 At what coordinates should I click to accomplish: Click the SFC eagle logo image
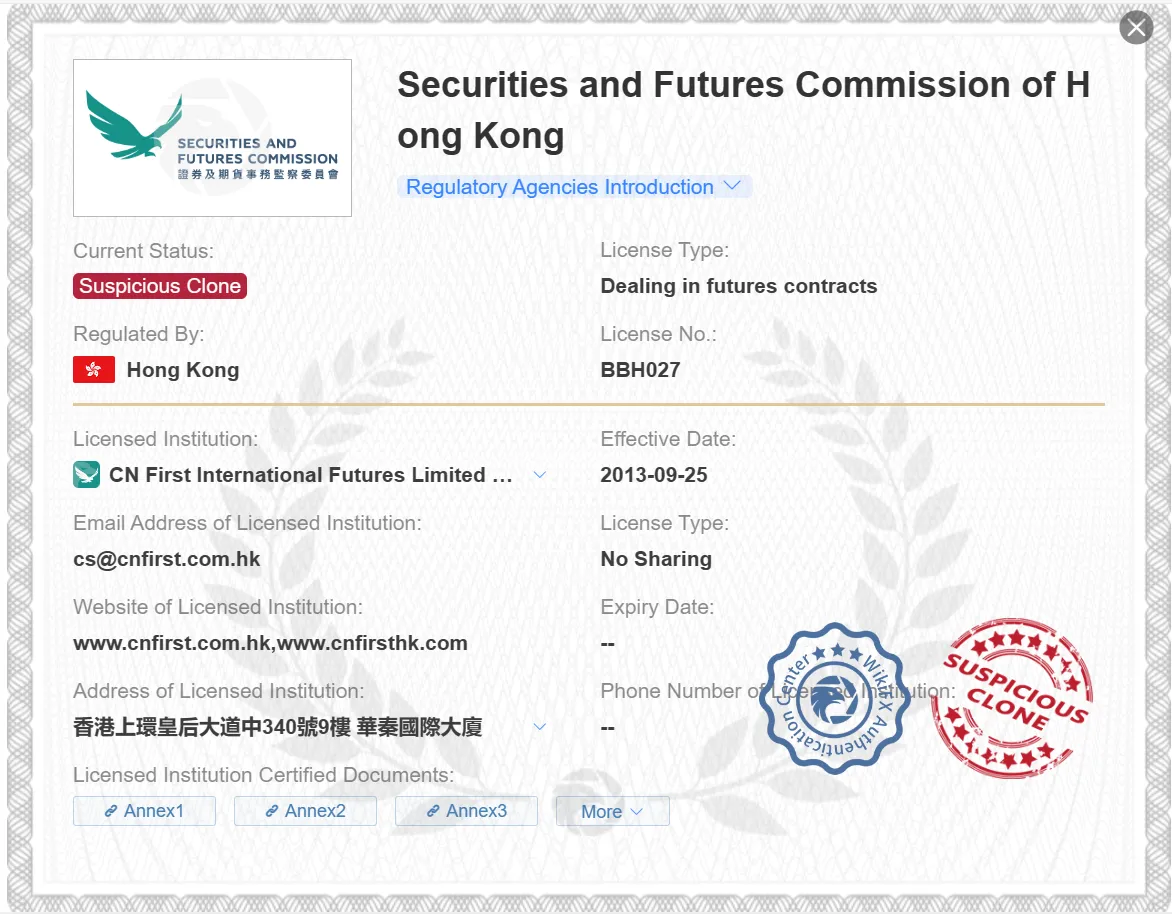coord(212,138)
